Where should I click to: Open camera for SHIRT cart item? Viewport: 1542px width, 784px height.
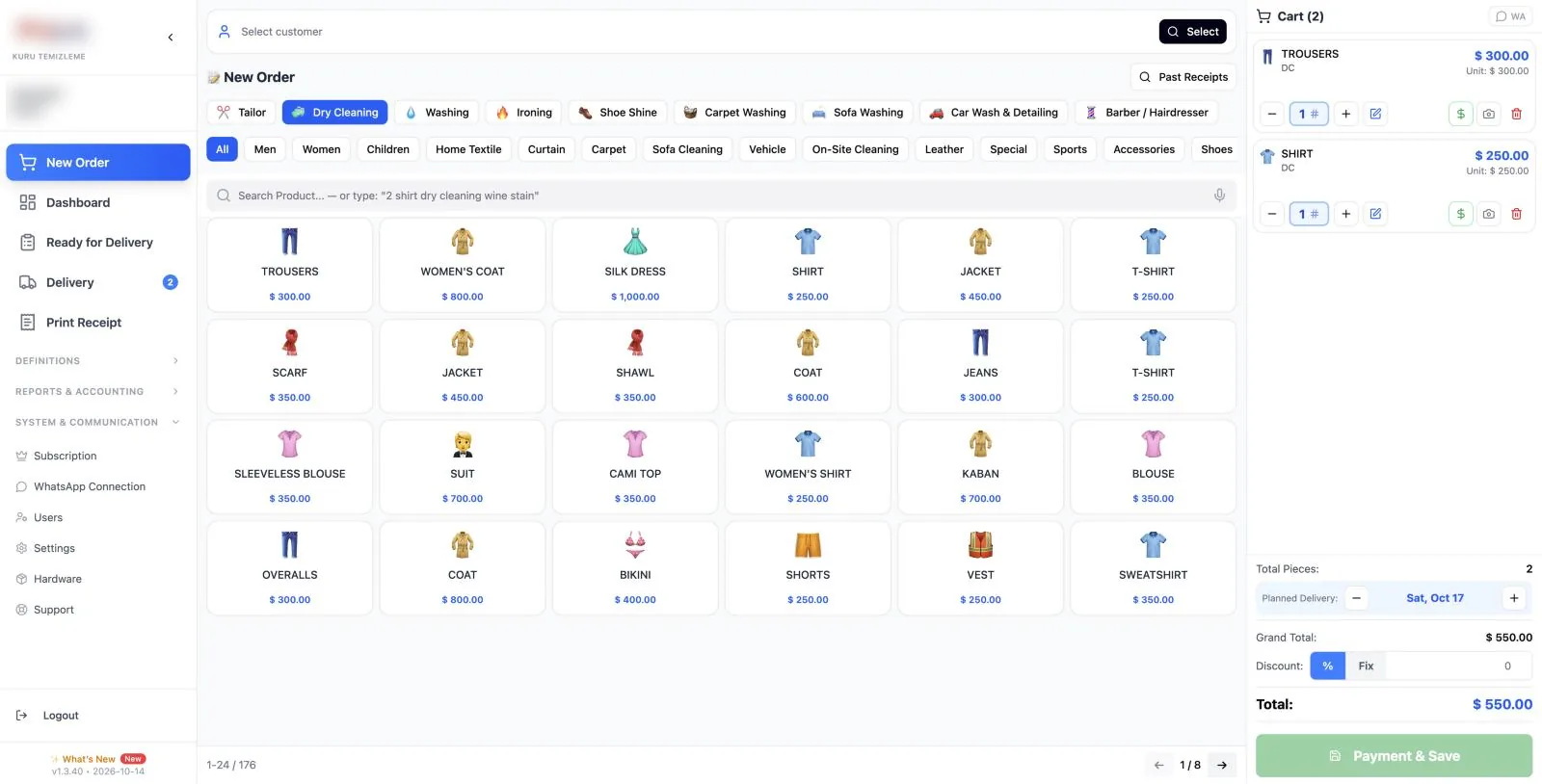pyautogui.click(x=1489, y=214)
